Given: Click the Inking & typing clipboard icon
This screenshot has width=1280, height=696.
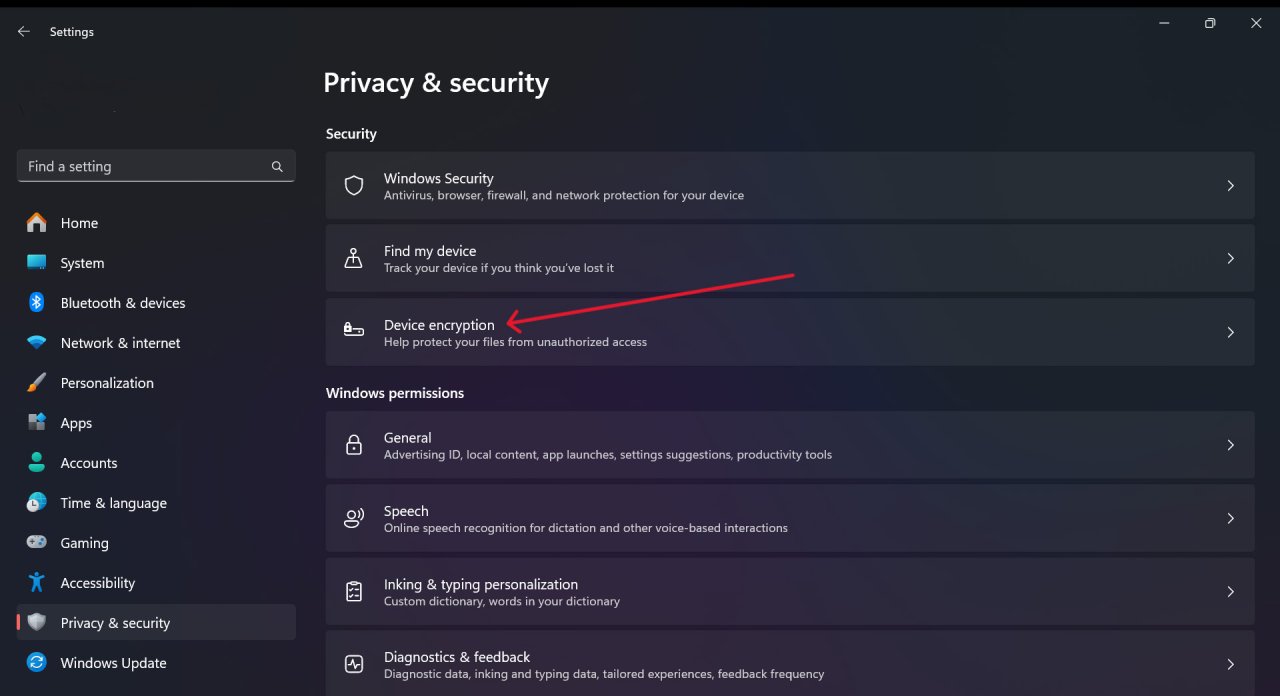Looking at the screenshot, I should pyautogui.click(x=353, y=592).
